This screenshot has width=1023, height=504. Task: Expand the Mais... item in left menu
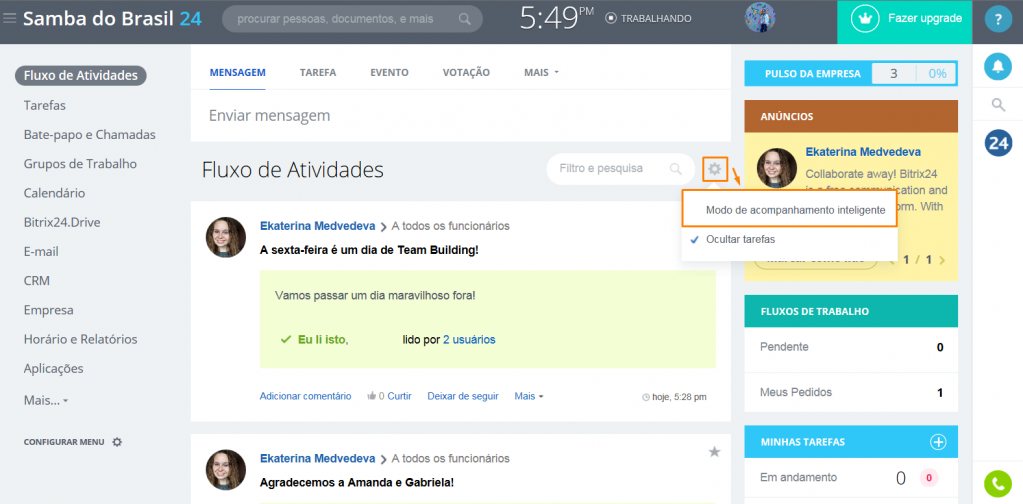[46, 399]
